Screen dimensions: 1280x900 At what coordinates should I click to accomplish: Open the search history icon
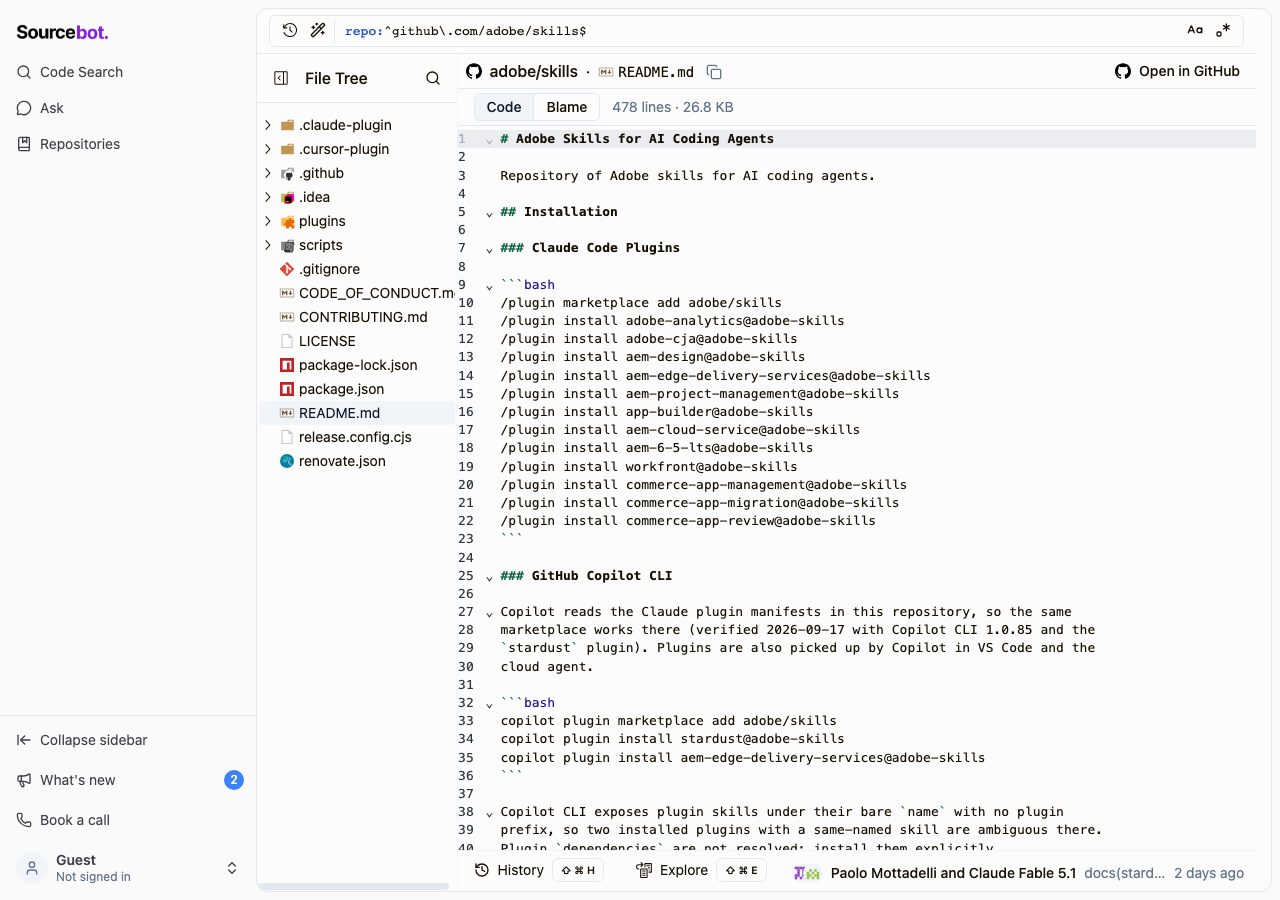tap(290, 31)
